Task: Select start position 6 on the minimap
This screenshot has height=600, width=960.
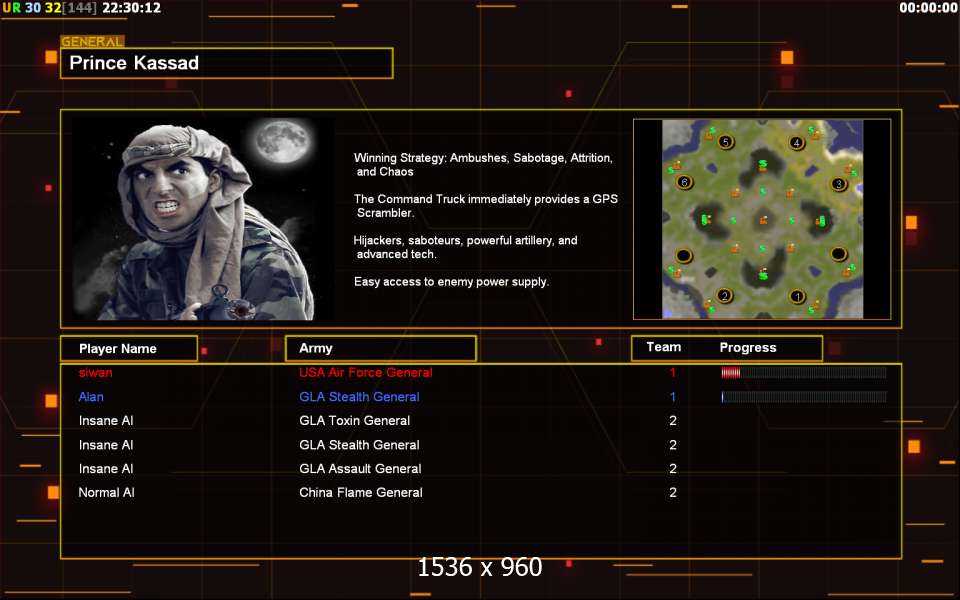Action: click(684, 182)
